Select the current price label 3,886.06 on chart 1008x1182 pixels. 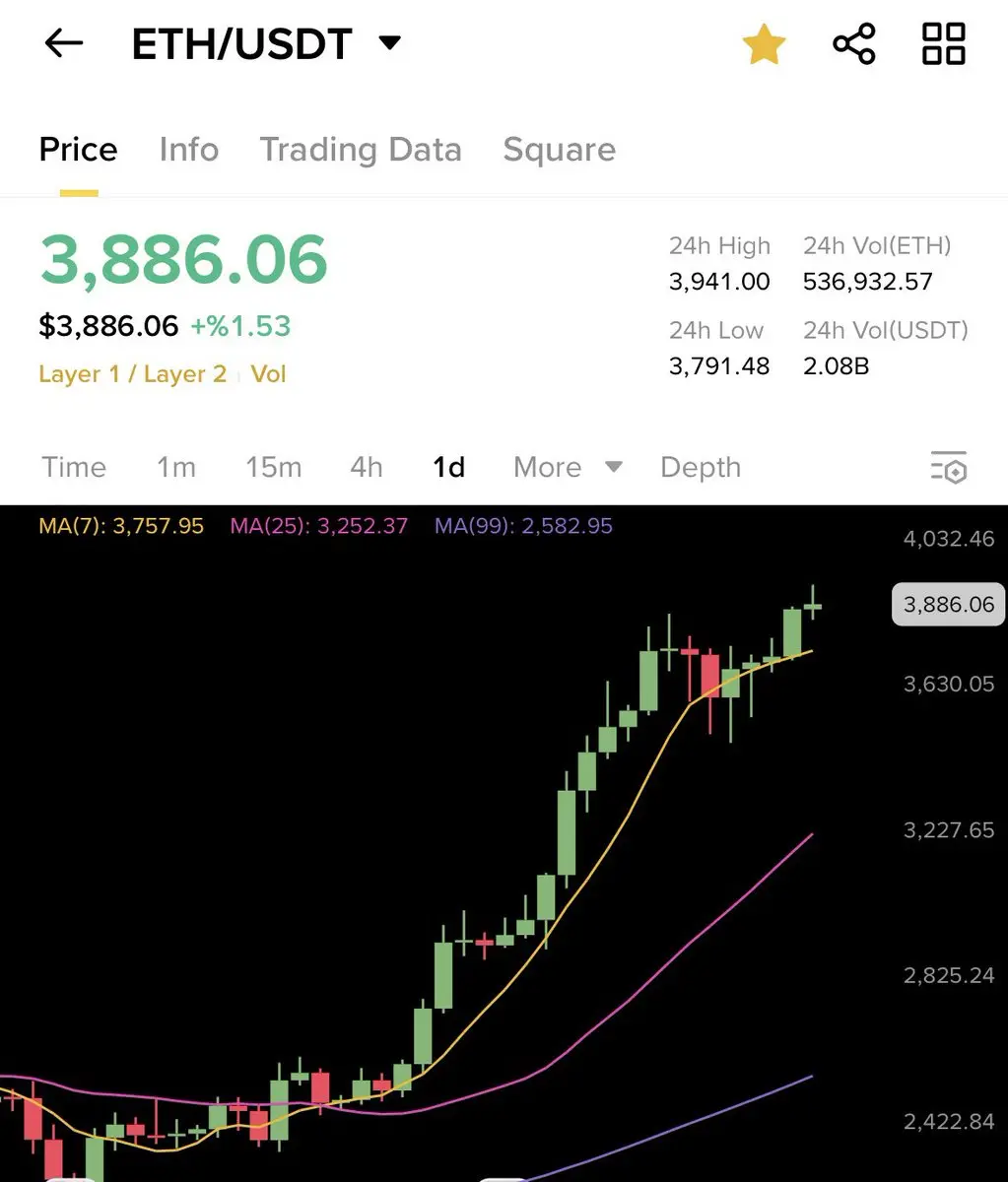click(948, 605)
